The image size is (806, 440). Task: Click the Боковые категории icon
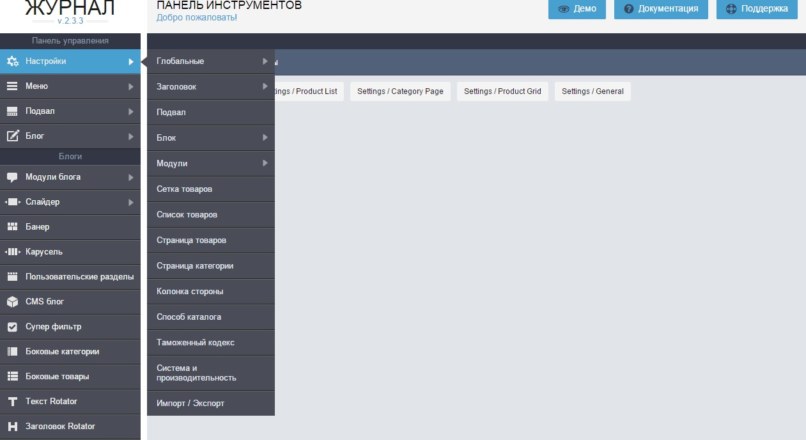coord(12,352)
